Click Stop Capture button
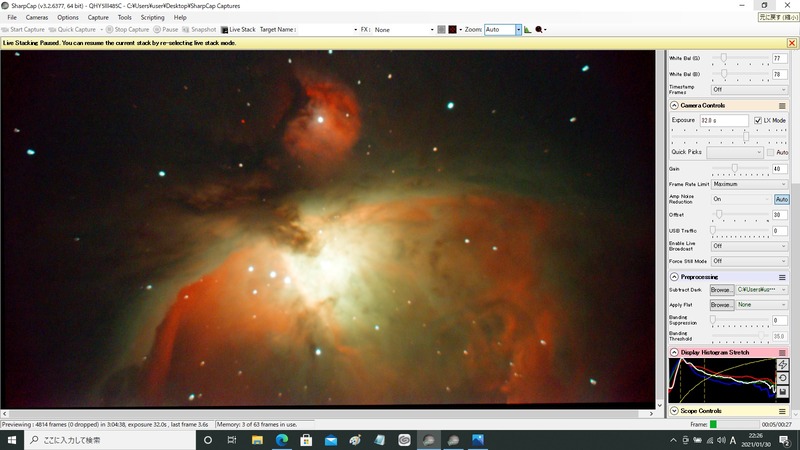The height and width of the screenshot is (450, 800). [128, 30]
